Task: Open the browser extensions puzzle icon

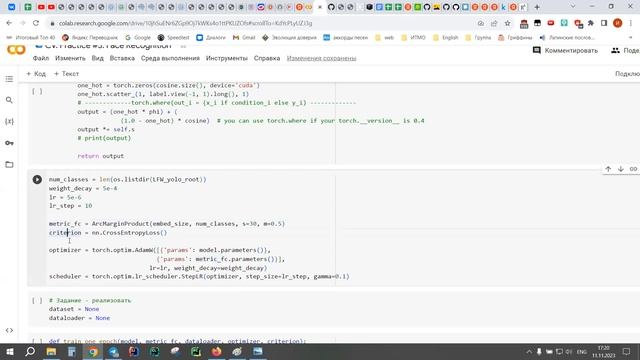Action: [x=591, y=23]
